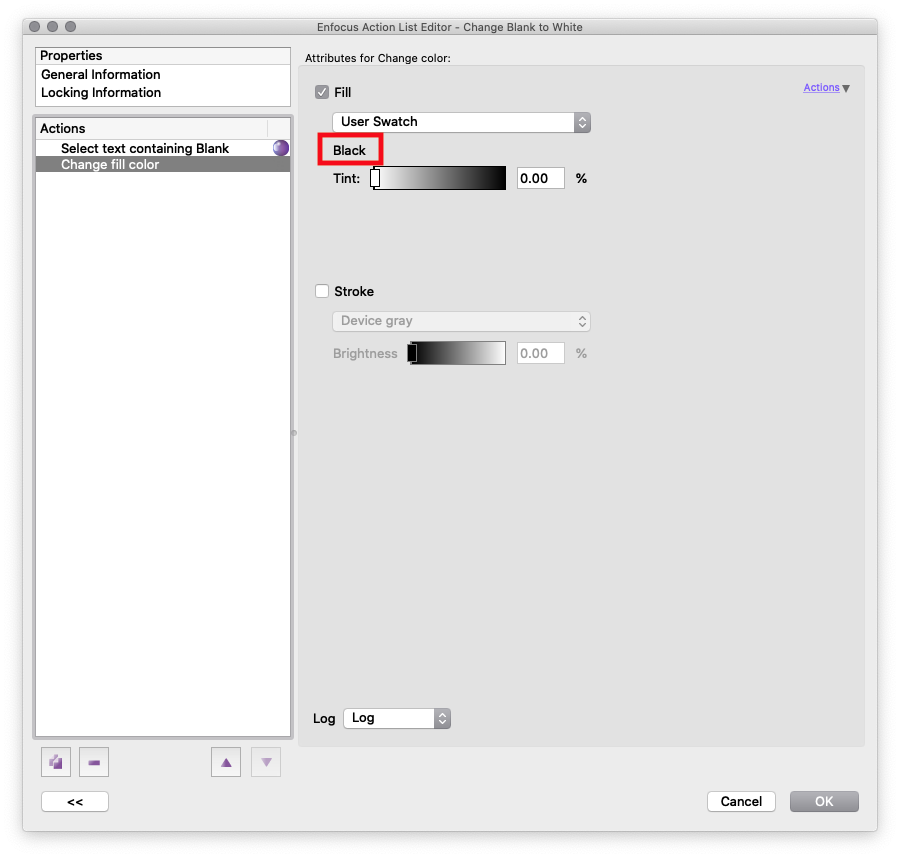Click the remove action minus icon
900x858 pixels.
tap(94, 762)
